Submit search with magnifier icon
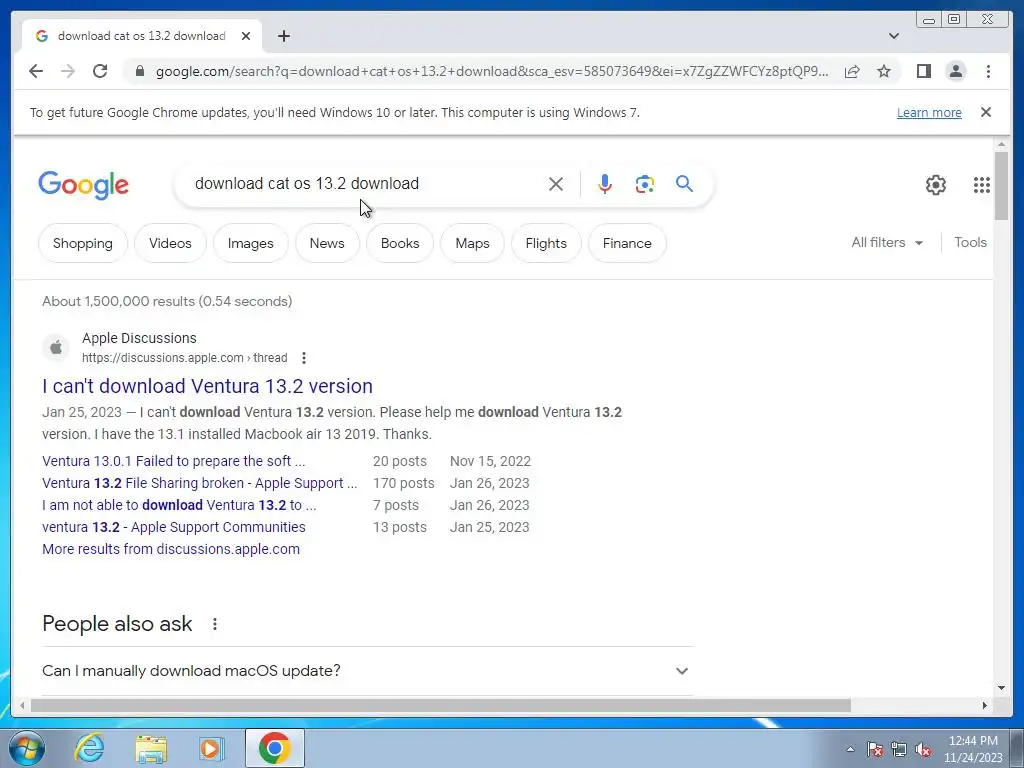Image resolution: width=1024 pixels, height=768 pixels. 684,184
